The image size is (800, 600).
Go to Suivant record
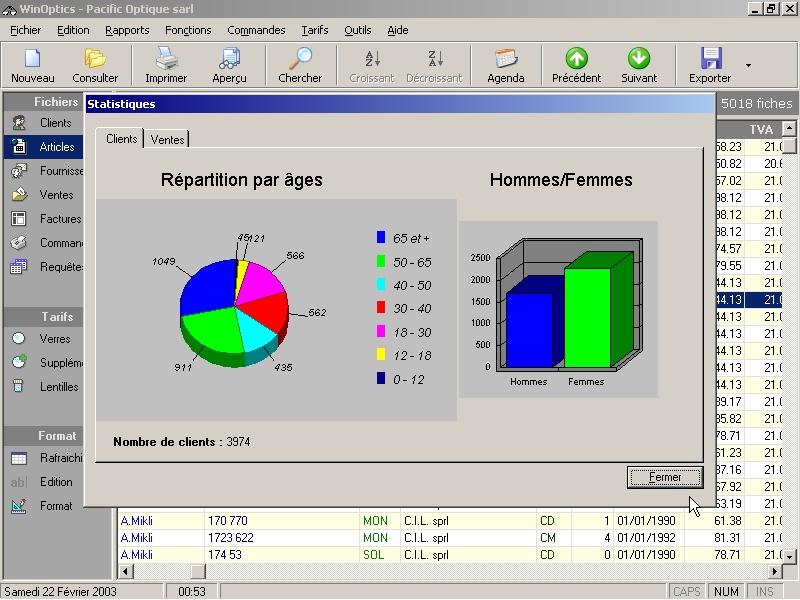[639, 59]
